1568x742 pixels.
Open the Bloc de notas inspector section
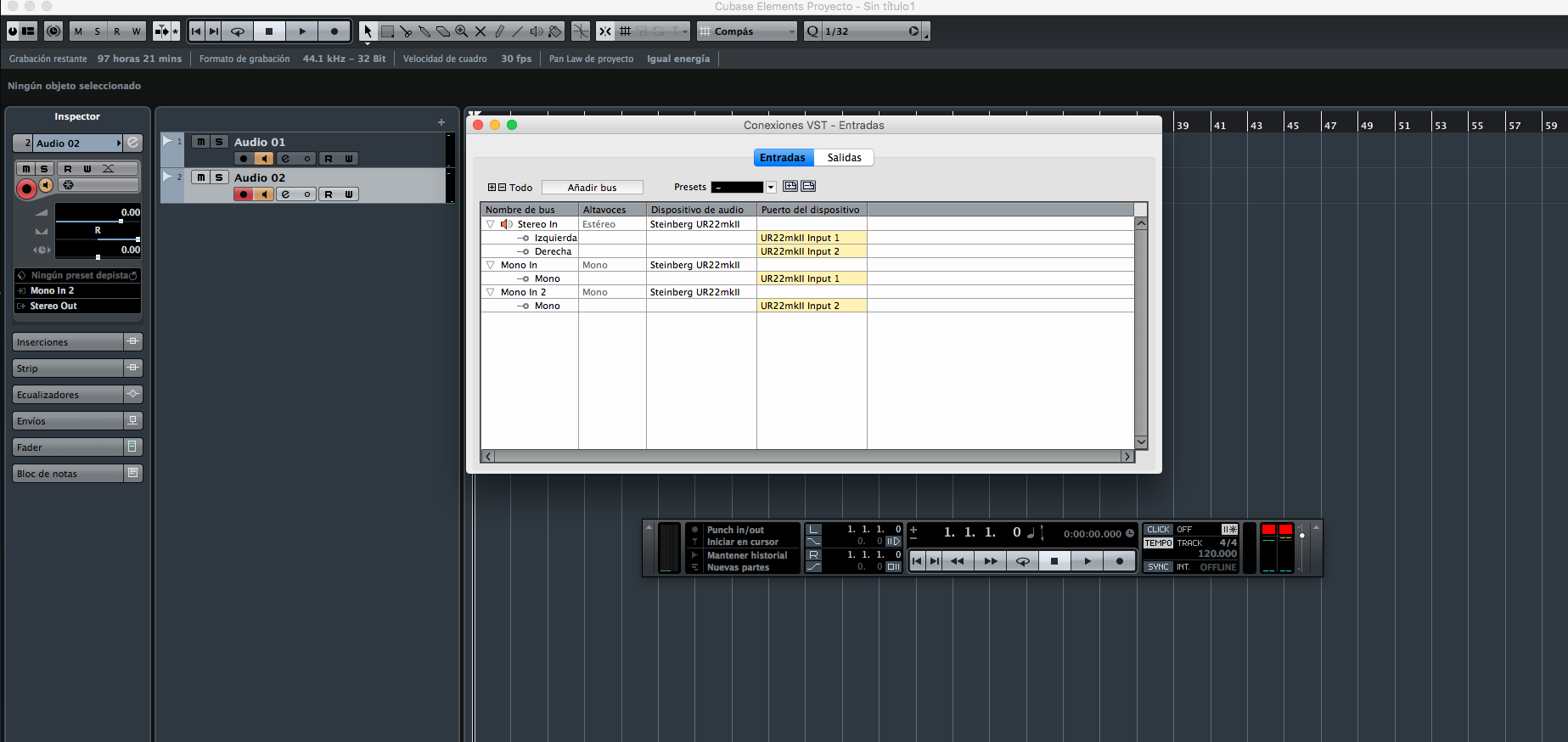coord(69,474)
